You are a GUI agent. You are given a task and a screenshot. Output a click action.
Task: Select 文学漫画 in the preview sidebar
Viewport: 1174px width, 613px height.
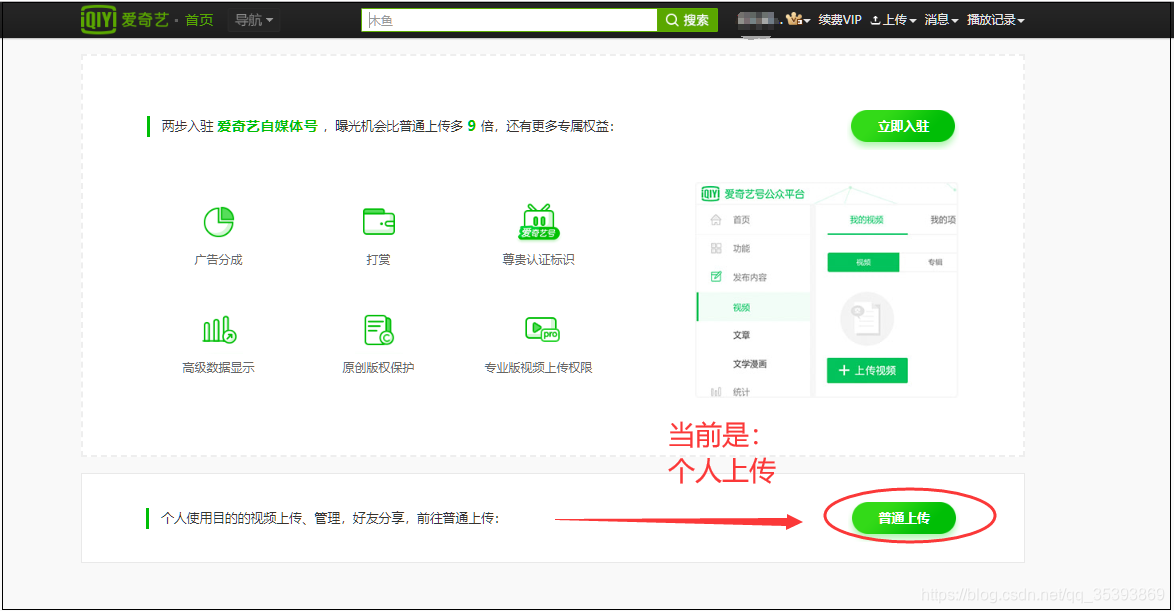tap(749, 365)
